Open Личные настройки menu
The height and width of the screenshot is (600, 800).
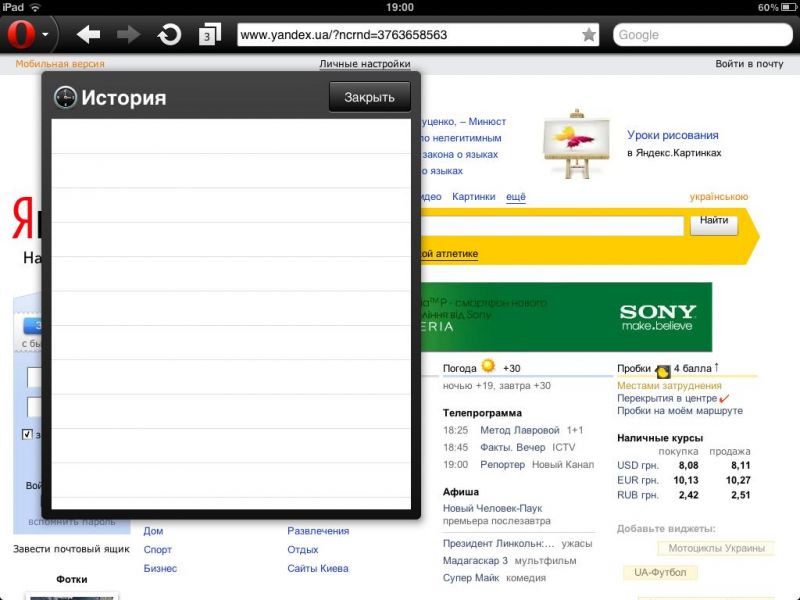[365, 64]
